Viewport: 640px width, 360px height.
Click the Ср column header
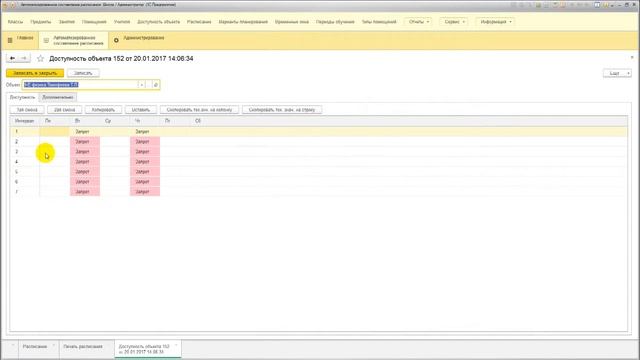click(115, 121)
